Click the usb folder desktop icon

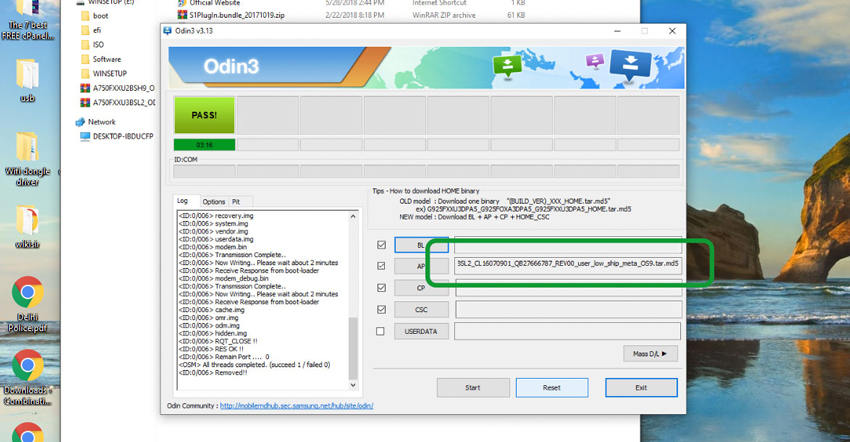27,80
